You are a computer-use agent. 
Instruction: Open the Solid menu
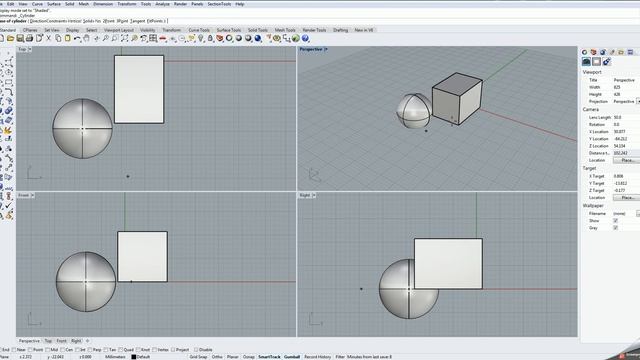70,4
